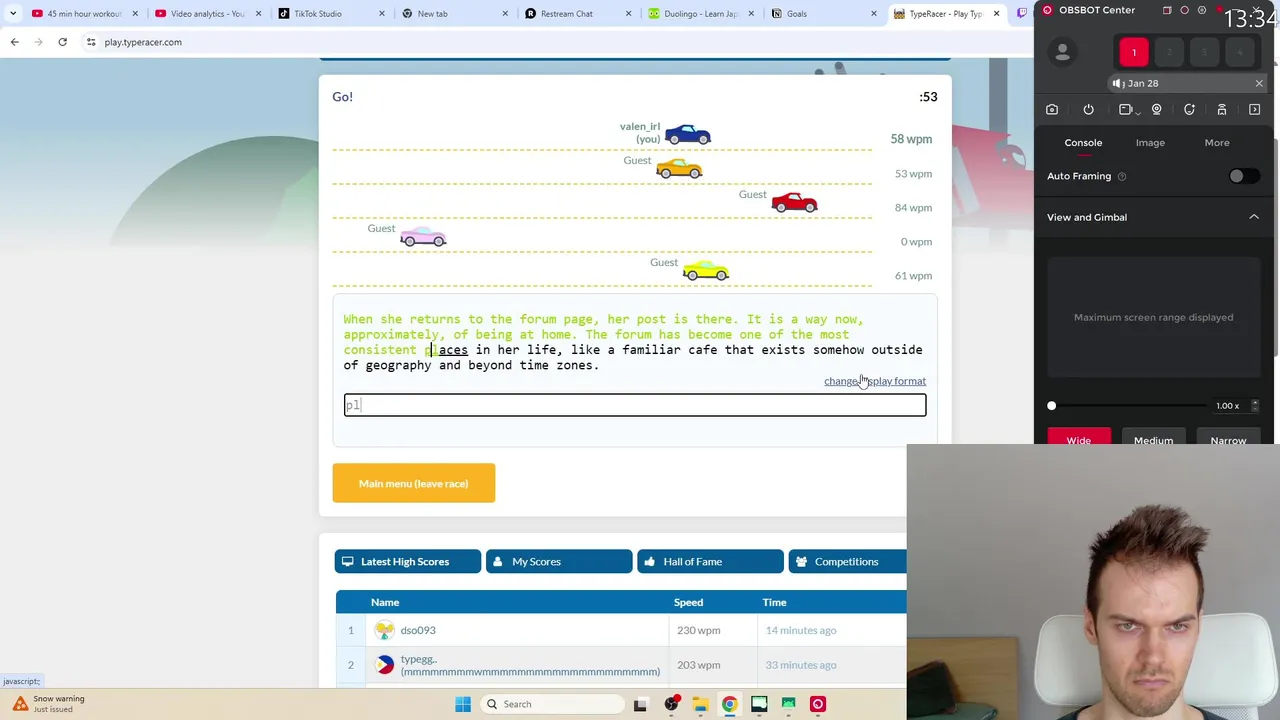Open the My Scores tab
This screenshot has height=720, width=1280.
click(558, 562)
